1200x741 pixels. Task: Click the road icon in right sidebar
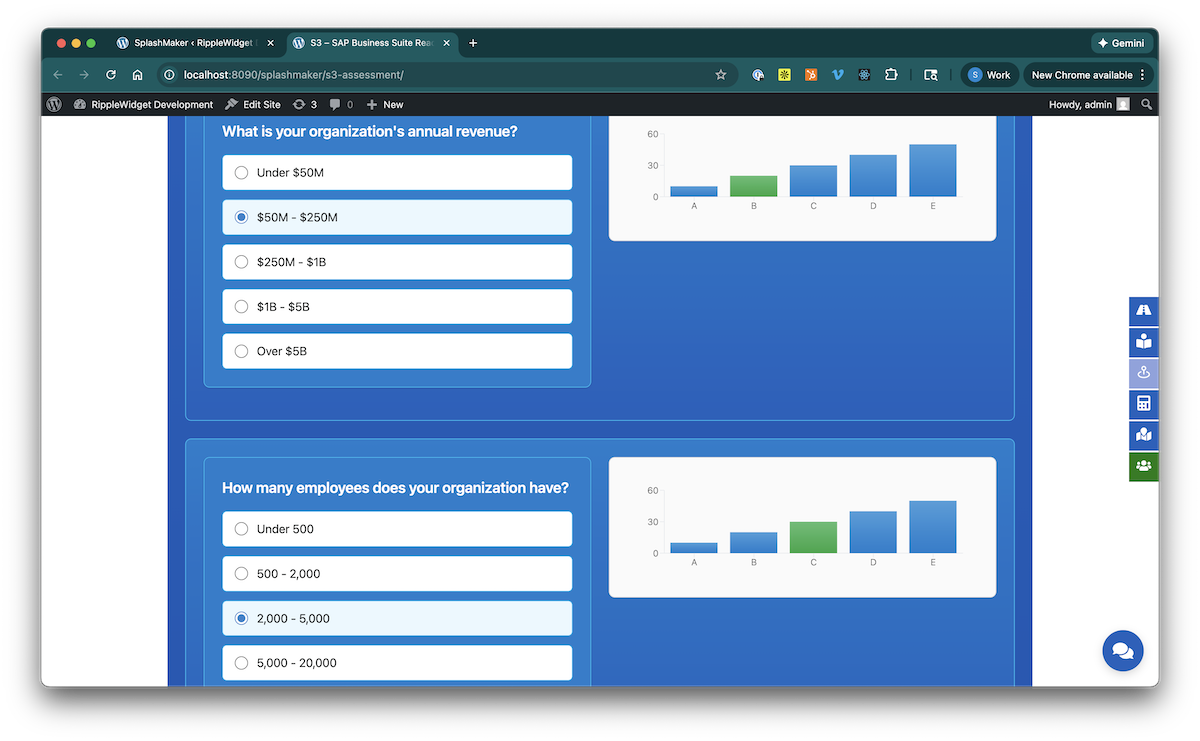coord(1144,311)
